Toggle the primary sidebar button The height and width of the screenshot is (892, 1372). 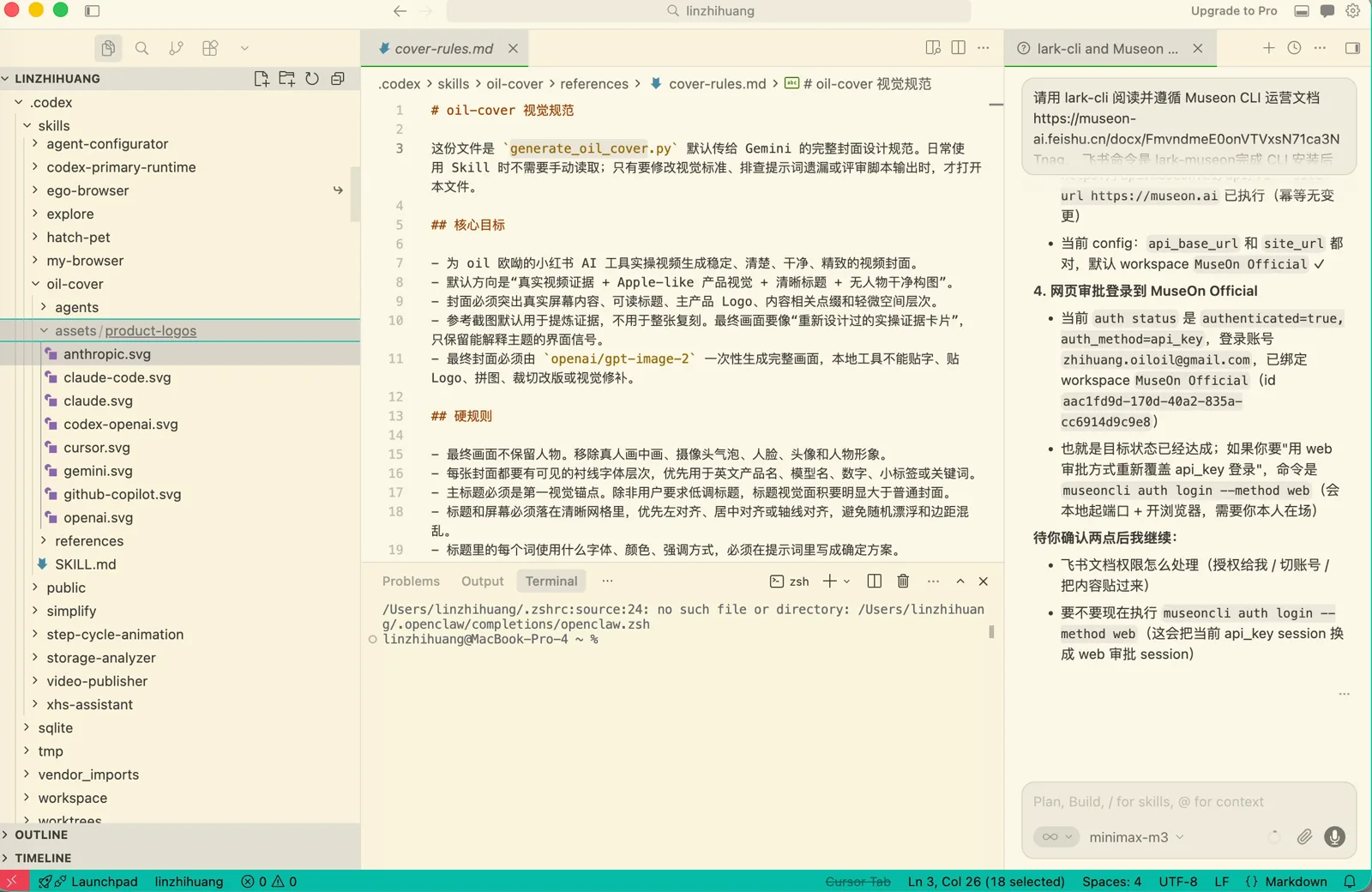tap(92, 11)
